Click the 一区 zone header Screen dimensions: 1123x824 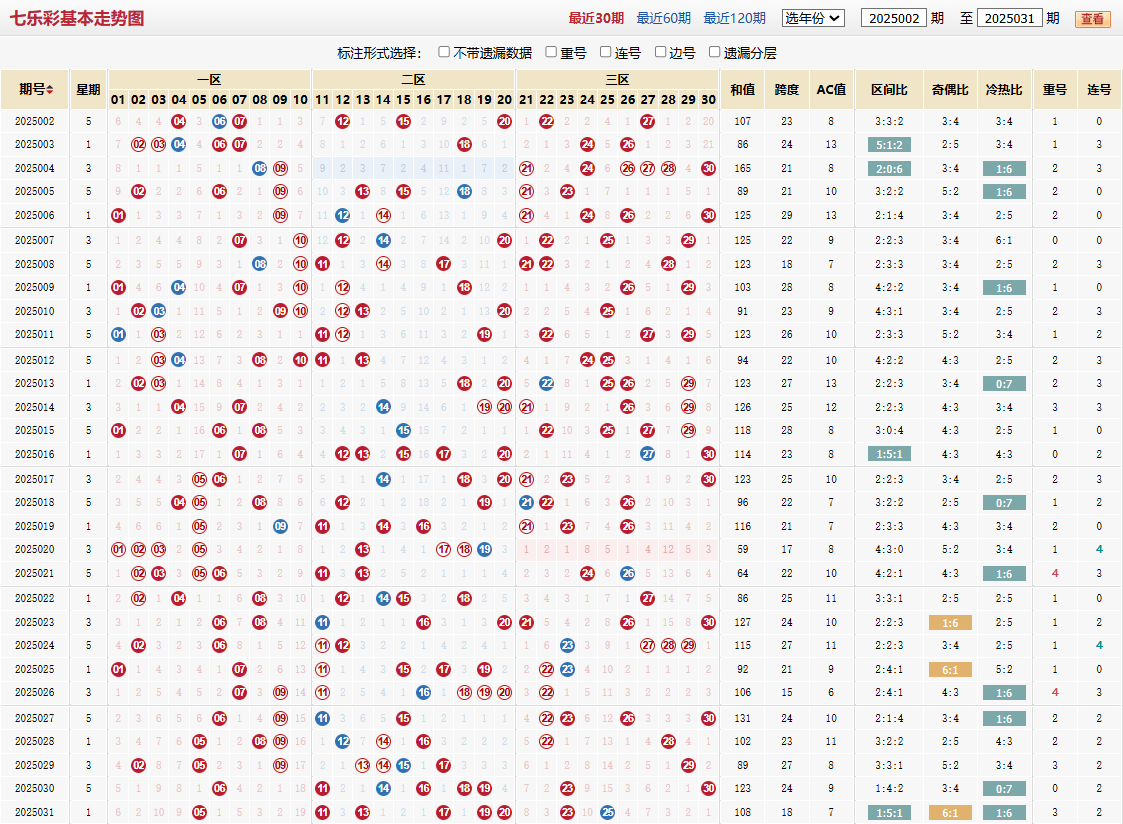point(209,79)
